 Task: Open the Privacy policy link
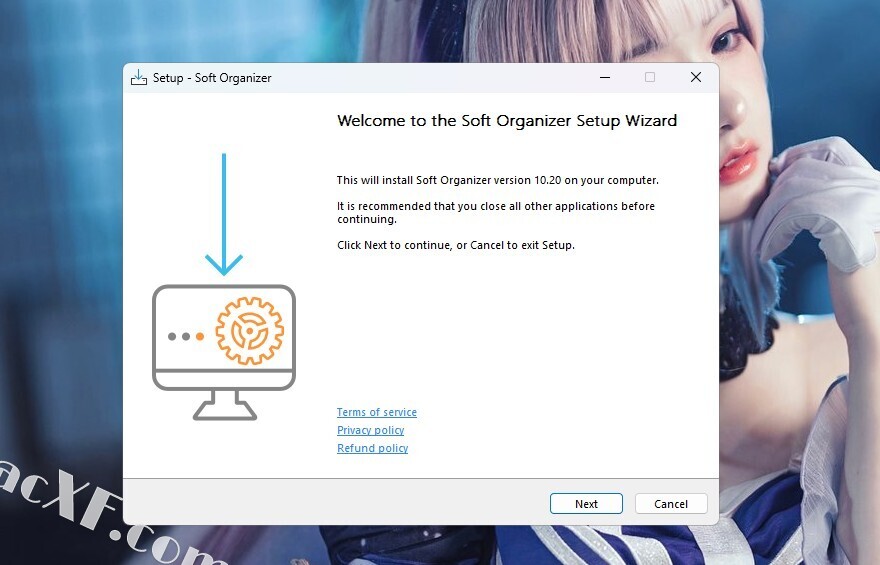[370, 430]
